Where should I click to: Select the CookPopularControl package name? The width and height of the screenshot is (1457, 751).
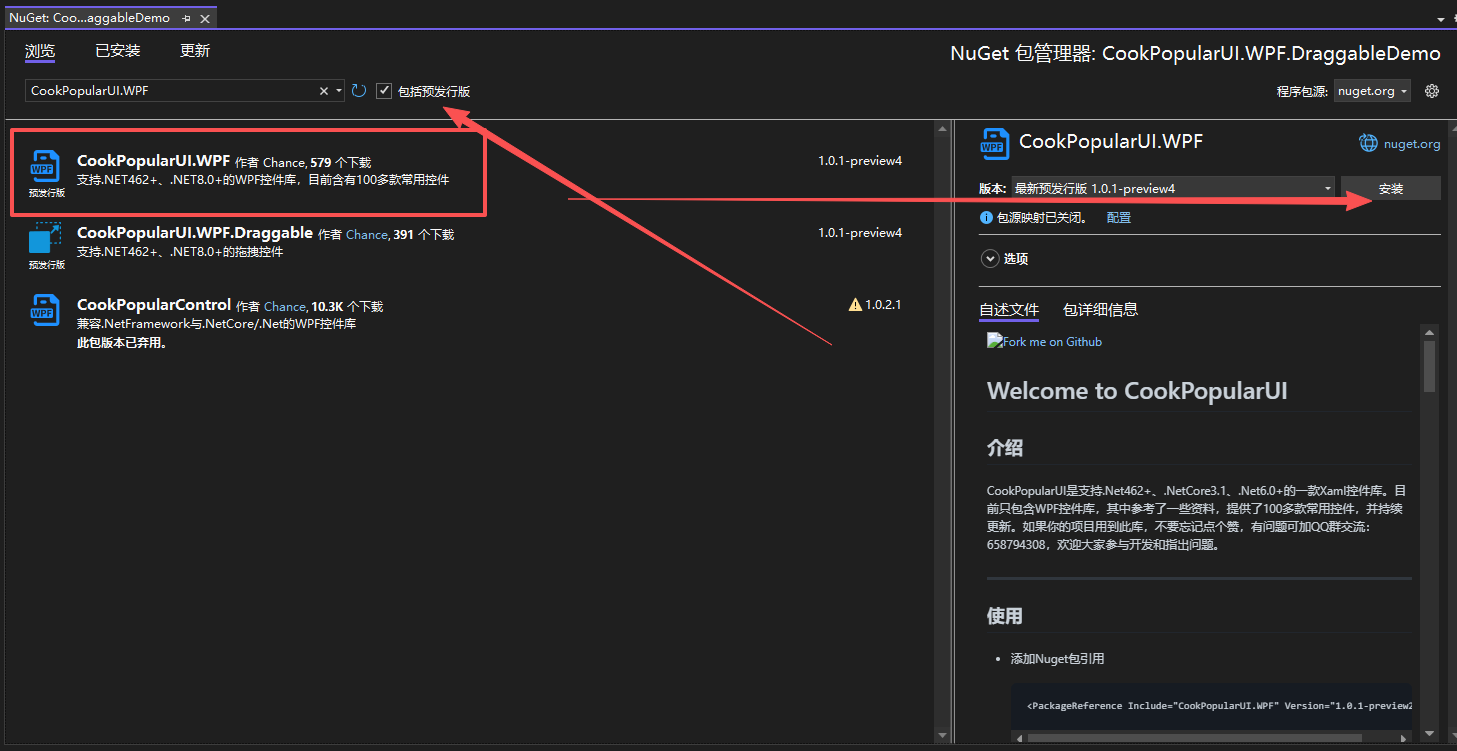point(154,304)
